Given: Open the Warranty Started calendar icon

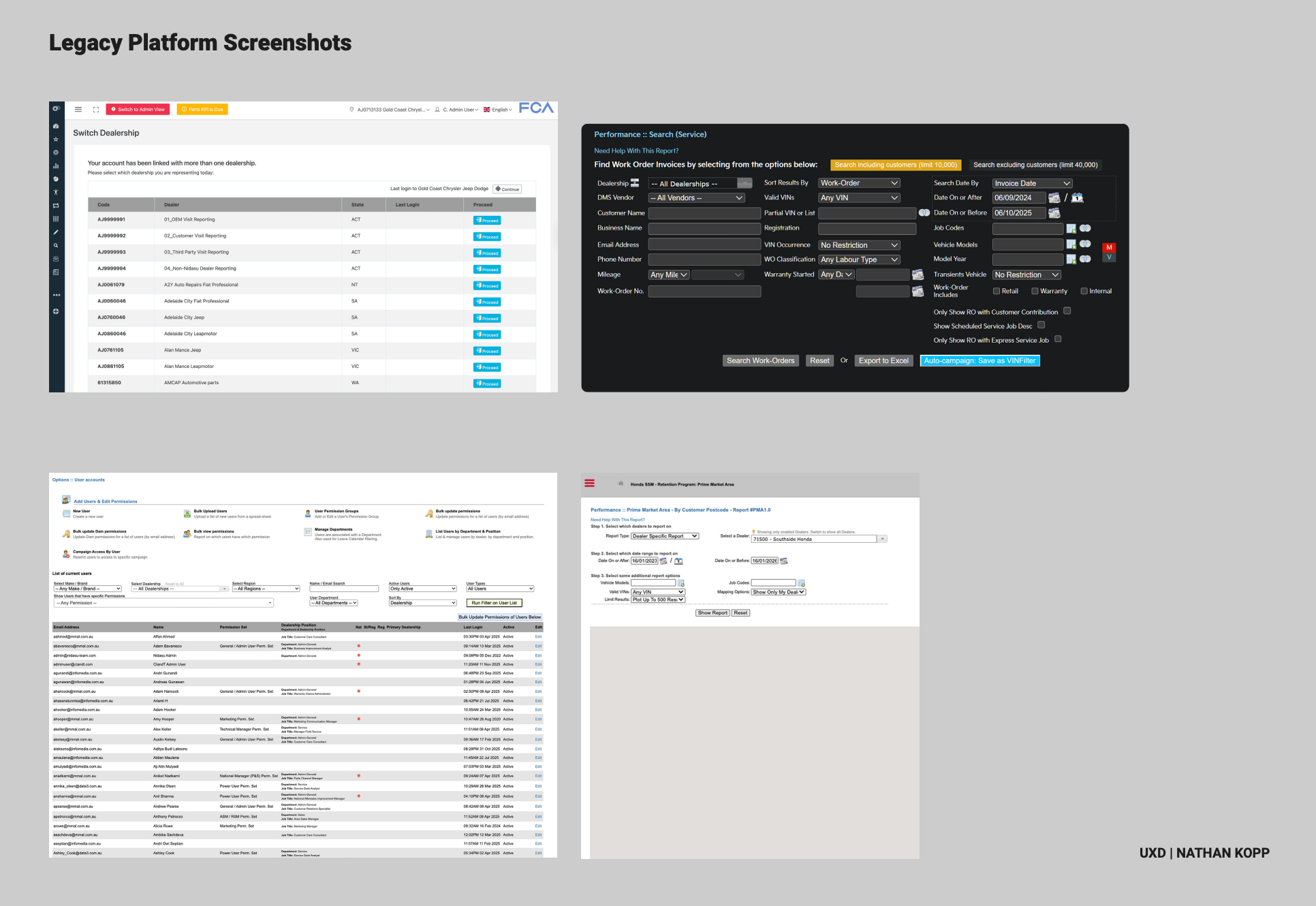Looking at the screenshot, I should point(918,275).
